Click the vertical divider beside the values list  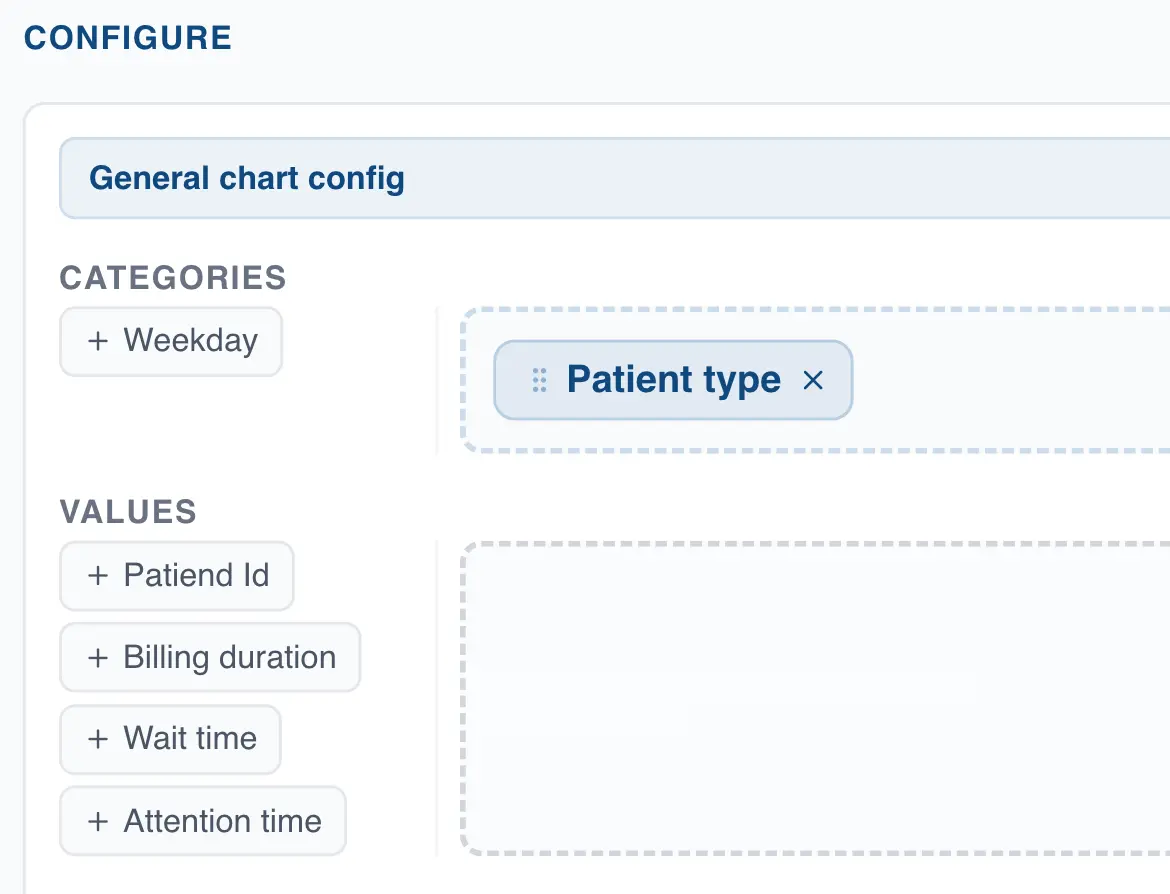(437, 698)
